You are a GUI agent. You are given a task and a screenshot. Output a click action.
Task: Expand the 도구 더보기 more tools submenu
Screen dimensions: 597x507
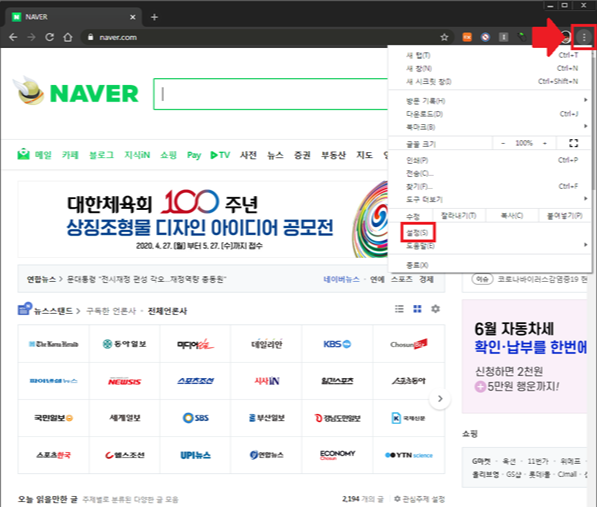(x=490, y=199)
